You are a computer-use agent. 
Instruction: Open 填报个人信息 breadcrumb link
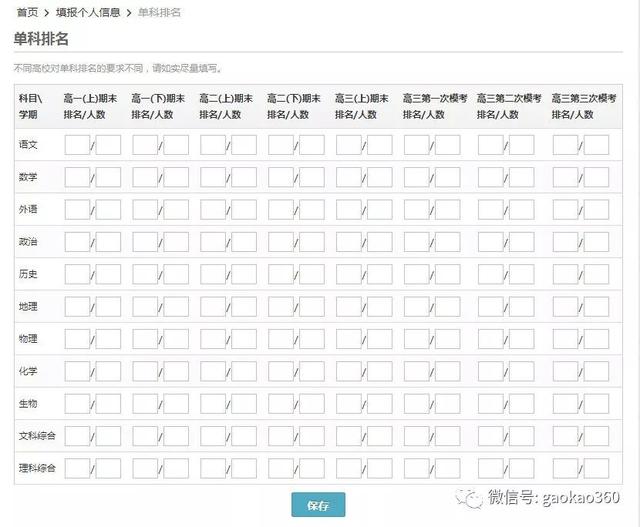click(x=88, y=13)
